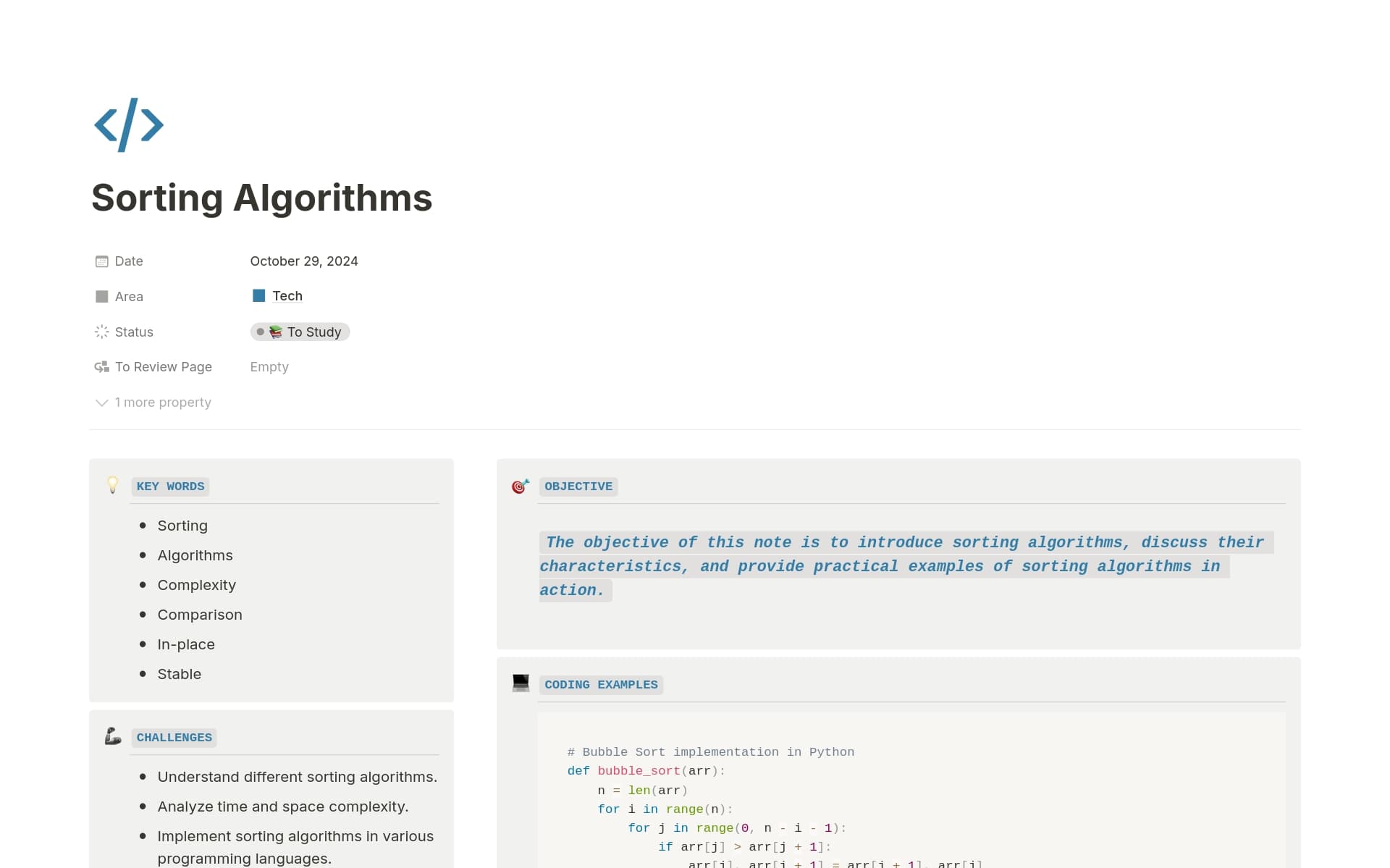Click the 'if arr[j] > arr[j + 1]:' code line
This screenshot has width=1390, height=868.
click(745, 847)
